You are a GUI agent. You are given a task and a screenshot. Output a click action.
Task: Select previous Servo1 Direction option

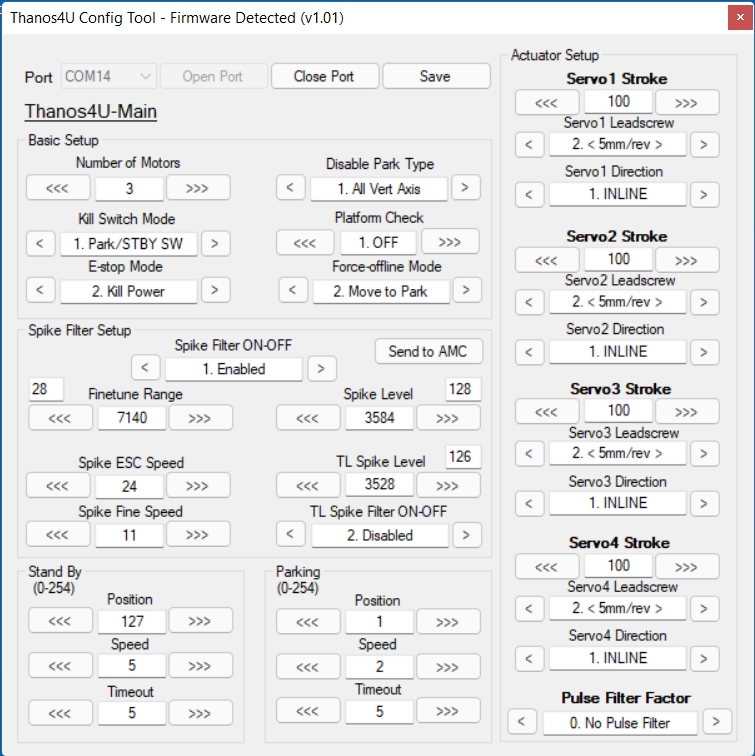tap(529, 195)
